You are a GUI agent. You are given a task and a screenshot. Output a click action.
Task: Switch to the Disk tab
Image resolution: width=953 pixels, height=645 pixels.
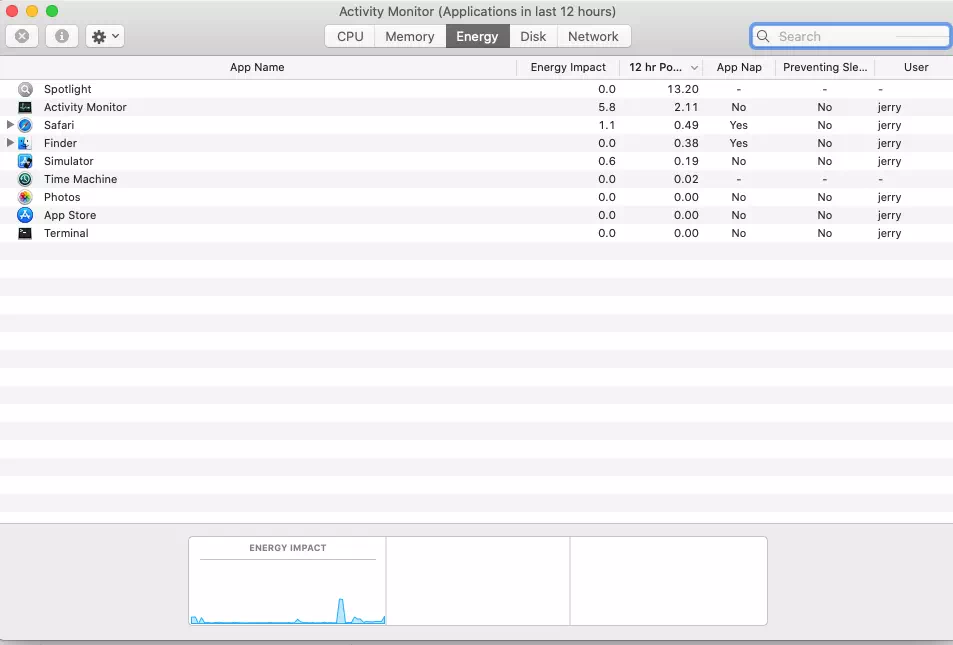[533, 36]
